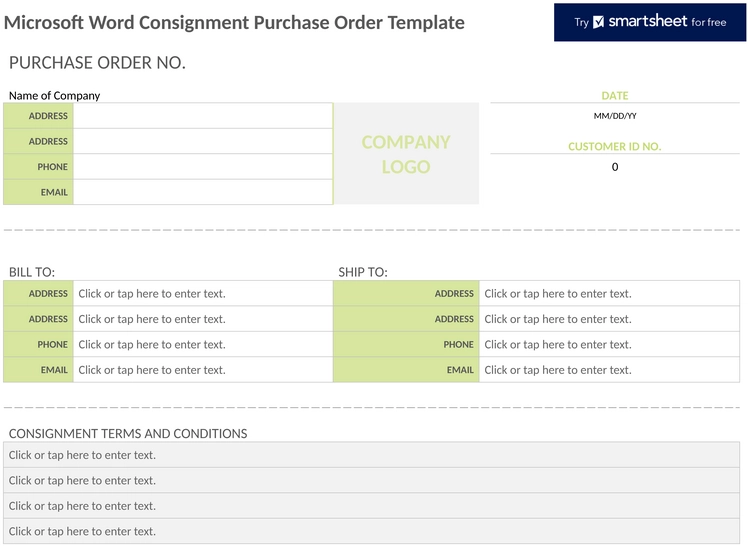Click the Bill To EMAIL text field
The image size is (748, 546).
[203, 370]
